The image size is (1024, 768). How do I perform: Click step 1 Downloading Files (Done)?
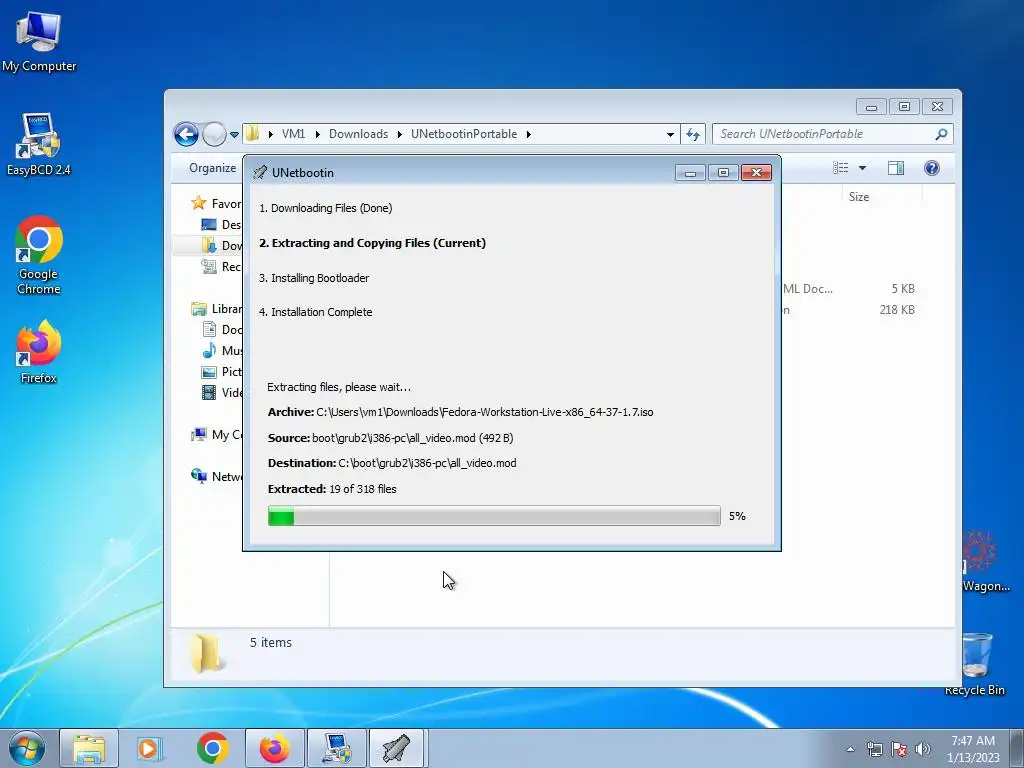(326, 208)
